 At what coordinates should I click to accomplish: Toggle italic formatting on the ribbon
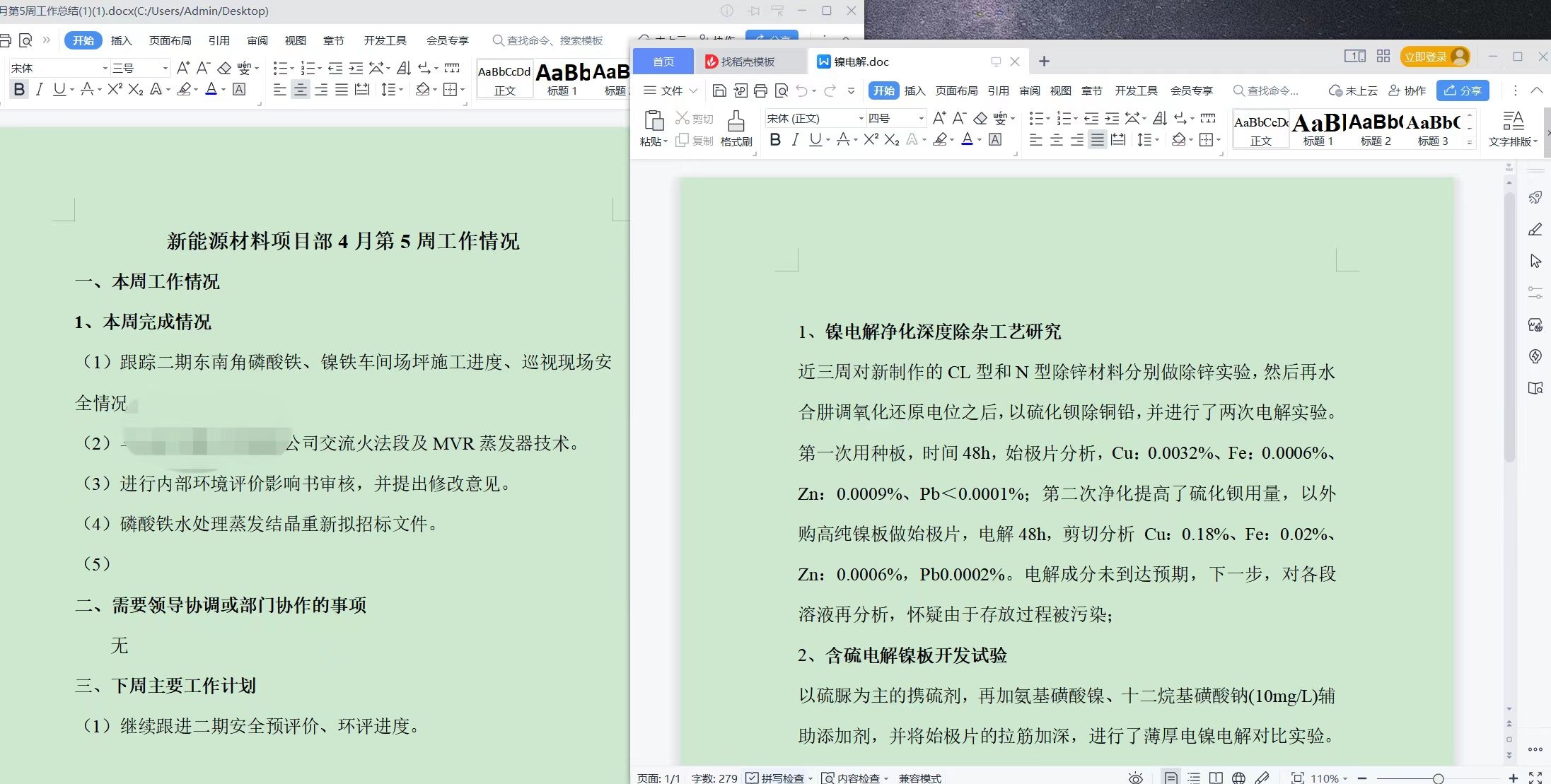pyautogui.click(x=796, y=140)
